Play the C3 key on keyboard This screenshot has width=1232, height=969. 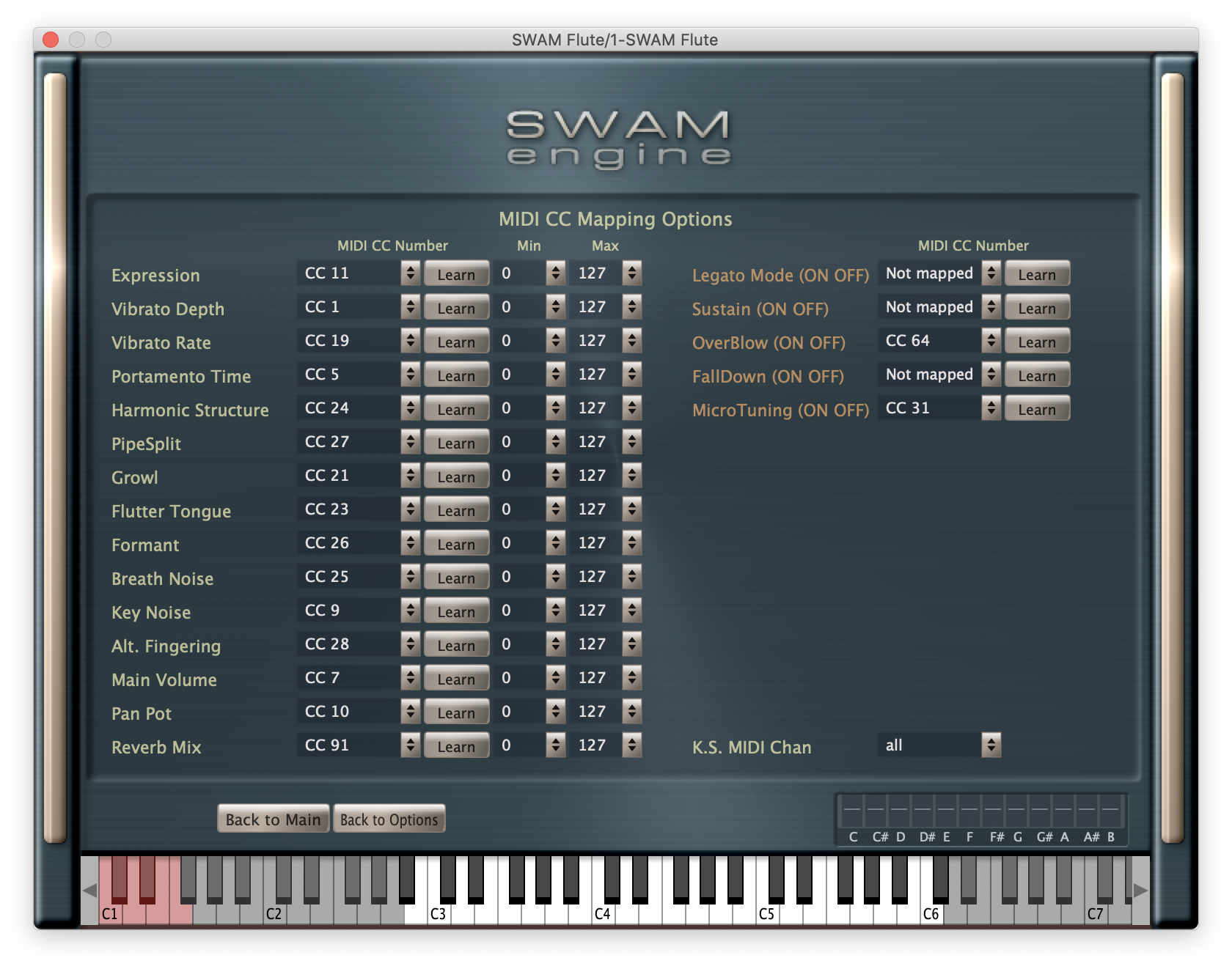point(439,913)
